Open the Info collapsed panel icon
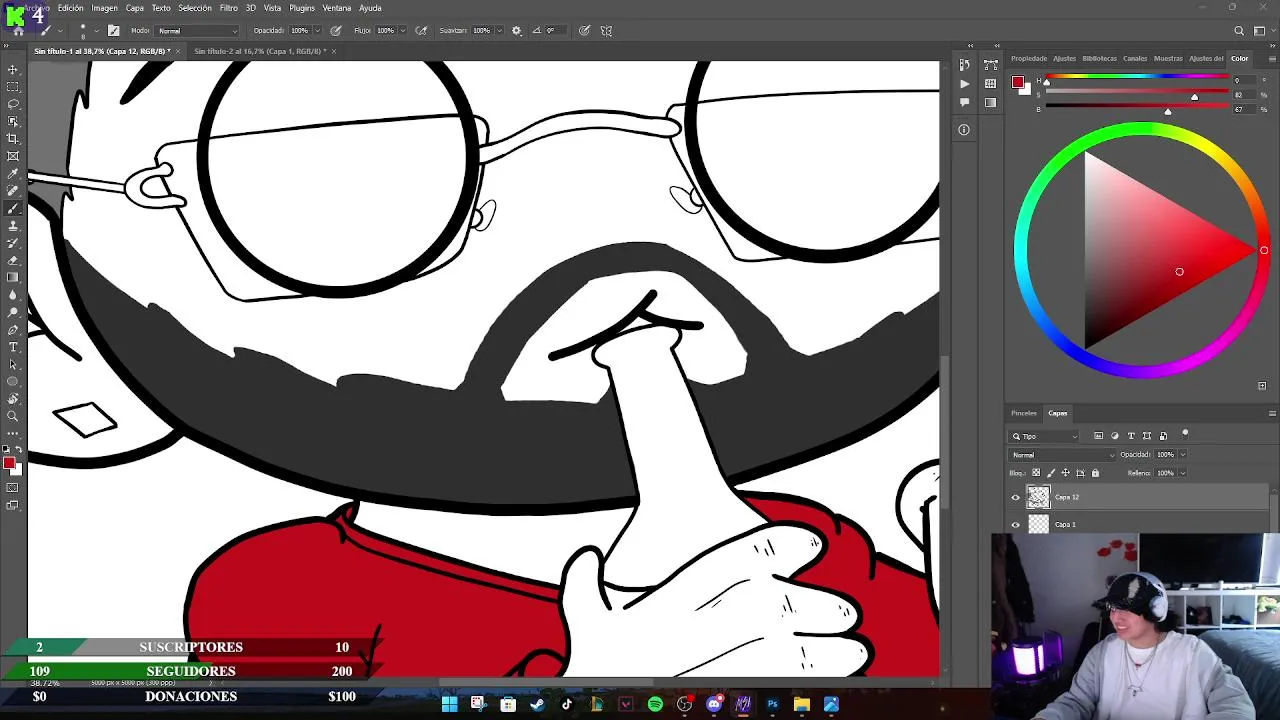This screenshot has width=1280, height=720. (x=964, y=129)
